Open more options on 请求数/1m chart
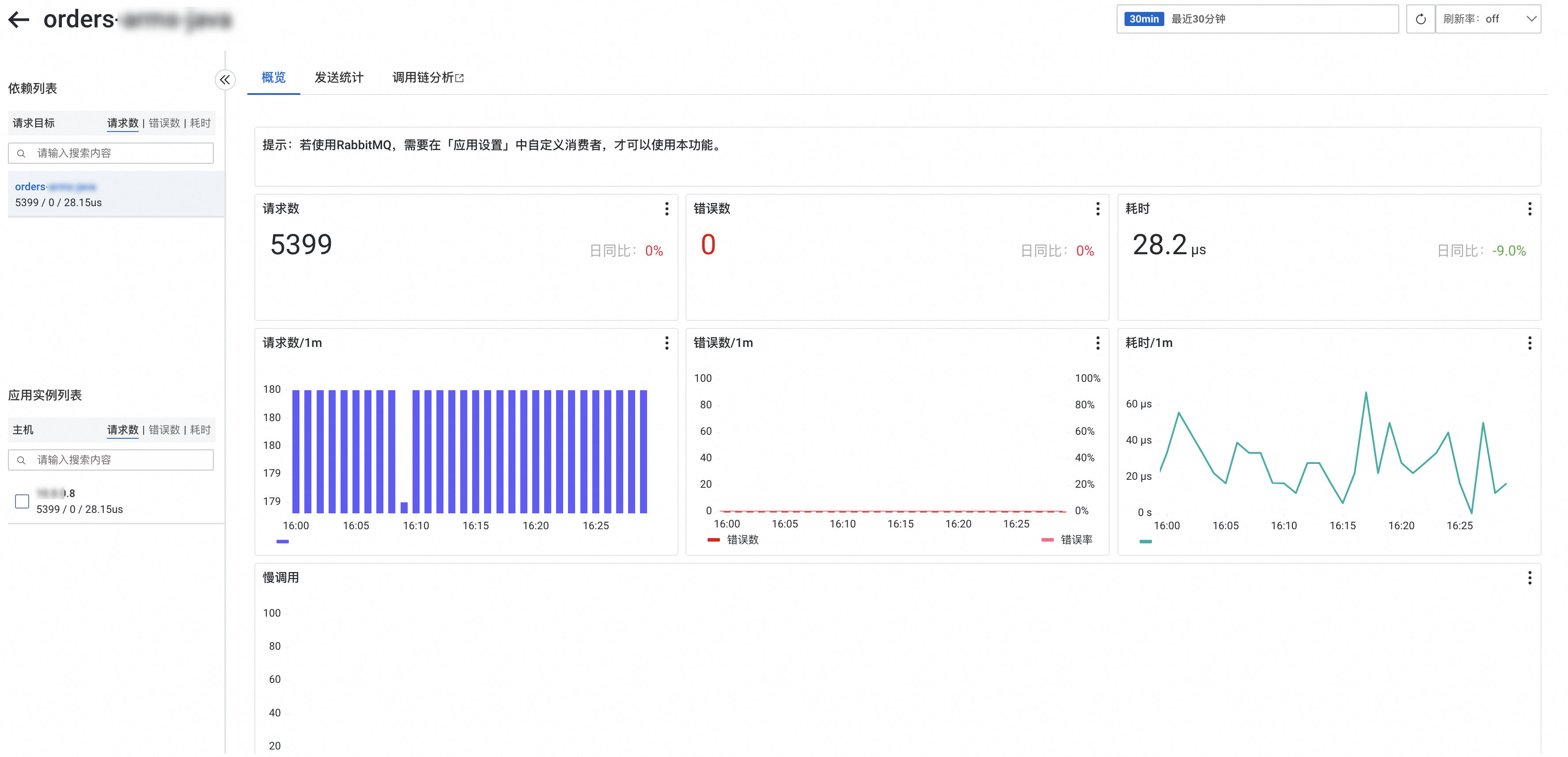Image resolution: width=1568 pixels, height=757 pixels. 667,343
